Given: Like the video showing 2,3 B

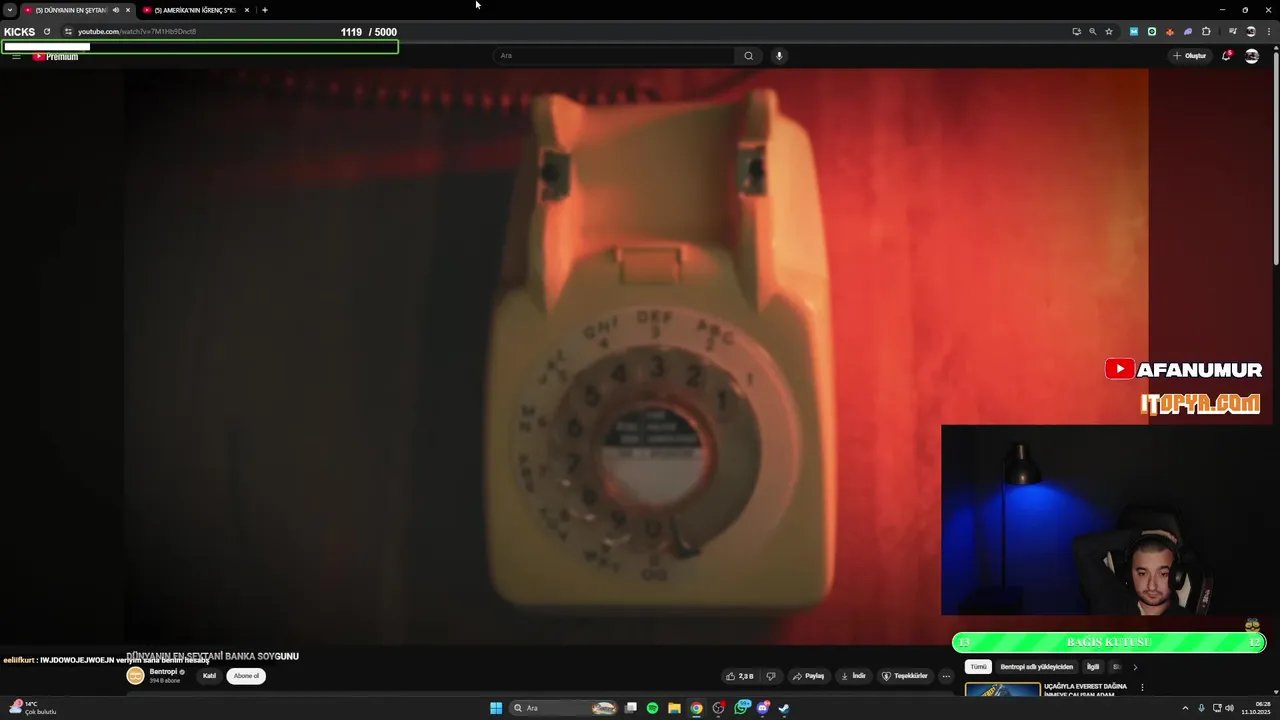Looking at the screenshot, I should [740, 676].
